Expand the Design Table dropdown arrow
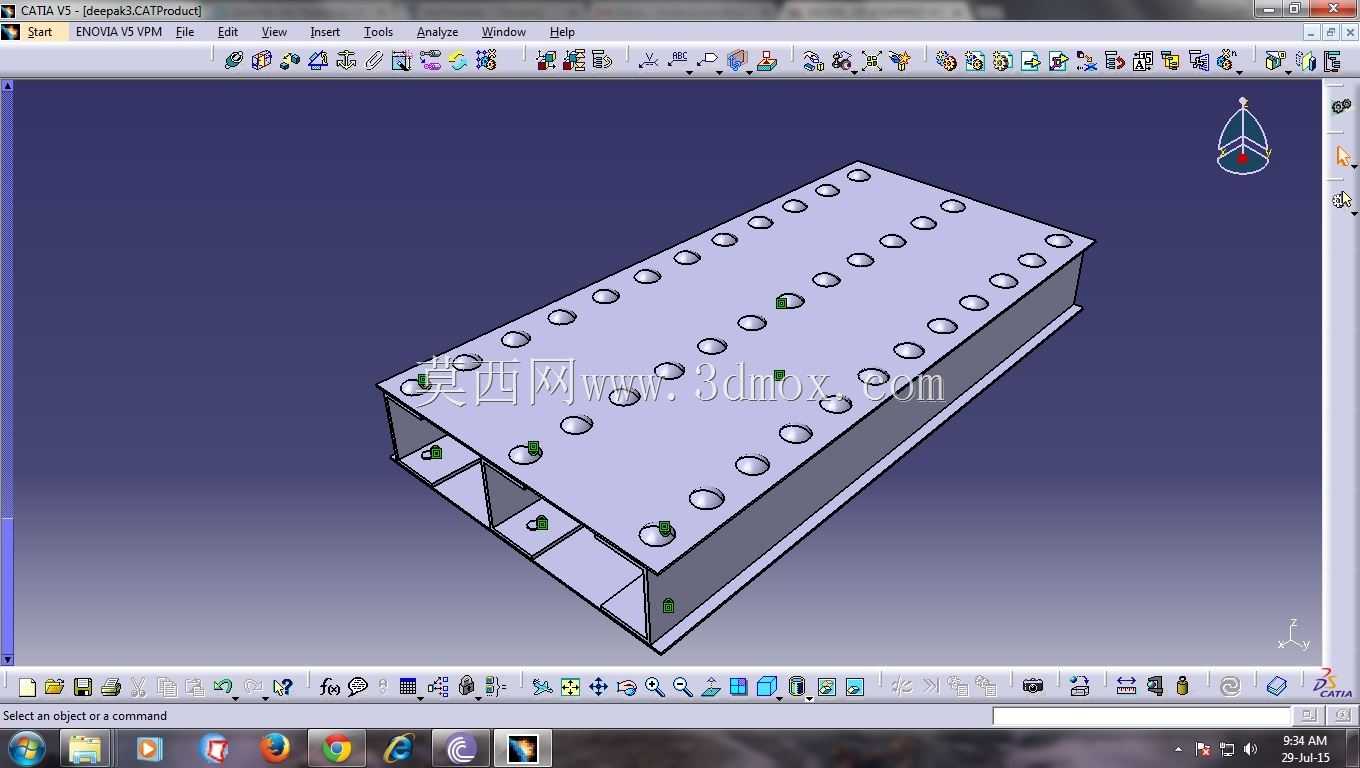Image resolution: width=1360 pixels, height=768 pixels. coord(420,697)
